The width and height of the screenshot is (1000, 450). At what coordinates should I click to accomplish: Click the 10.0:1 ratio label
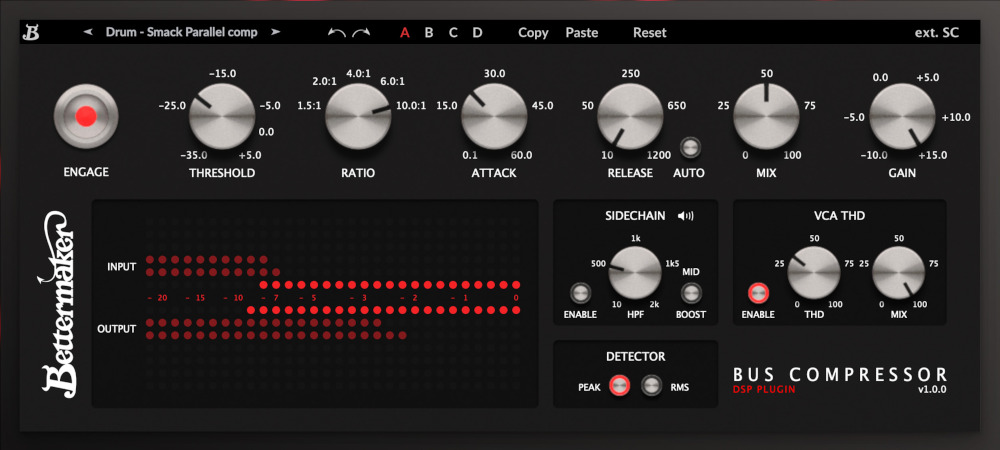coord(409,106)
